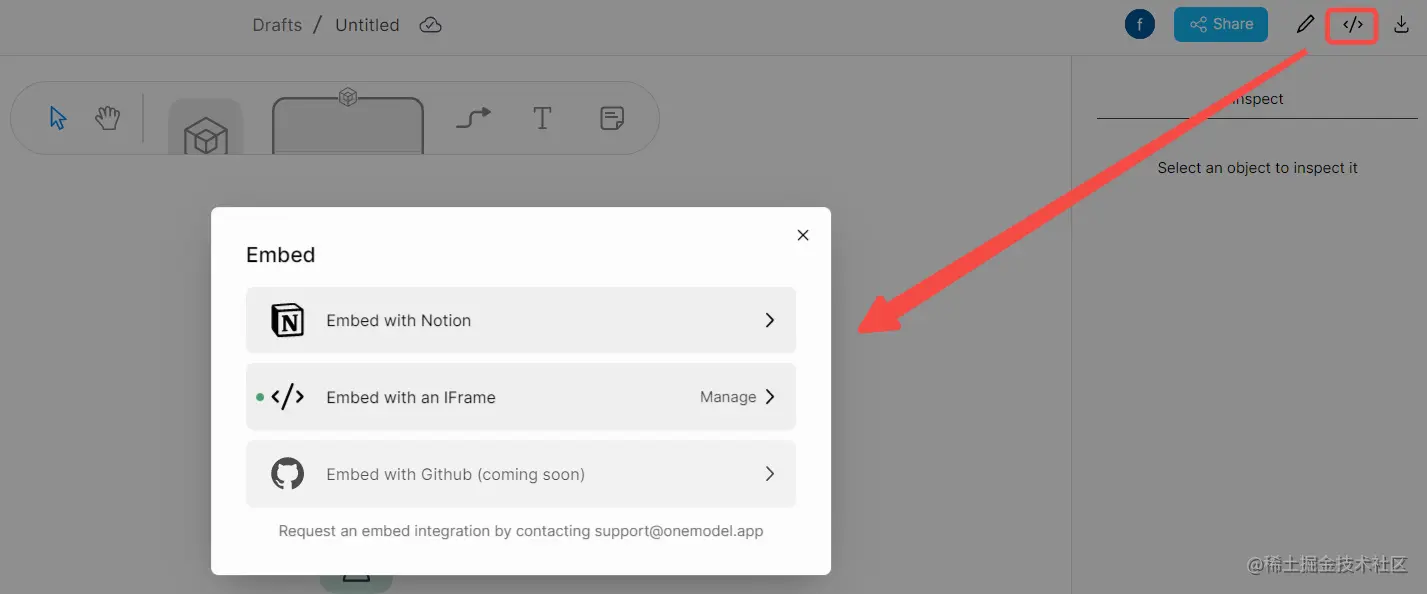Screen dimensions: 1427x594
Task: Click the IFrame code brackets icon
Action: 288,397
